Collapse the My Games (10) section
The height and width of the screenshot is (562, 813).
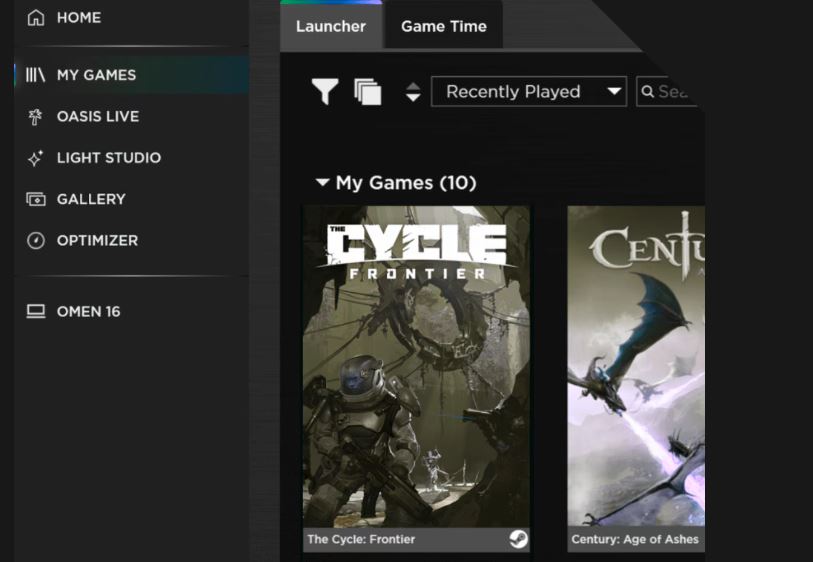click(x=323, y=182)
